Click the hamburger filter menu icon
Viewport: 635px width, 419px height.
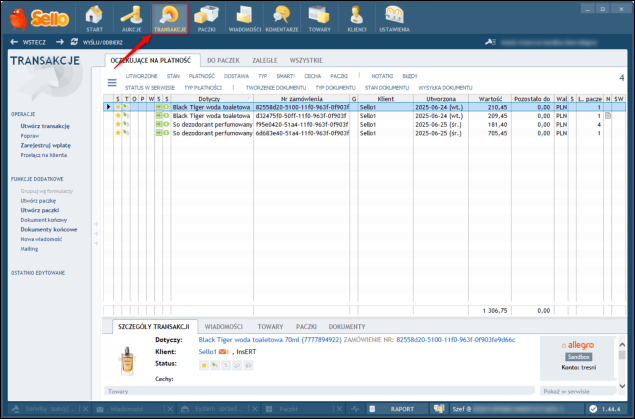coord(113,81)
